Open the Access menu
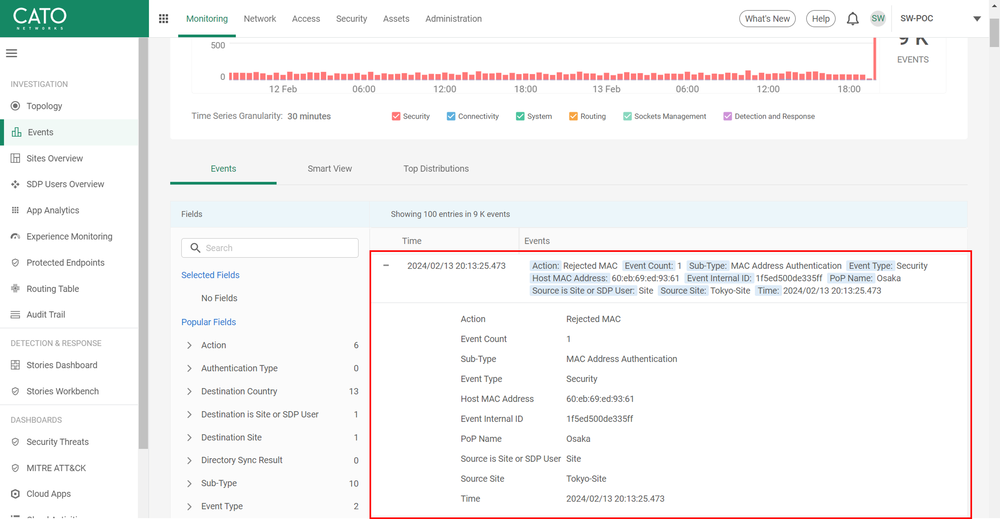 click(306, 18)
